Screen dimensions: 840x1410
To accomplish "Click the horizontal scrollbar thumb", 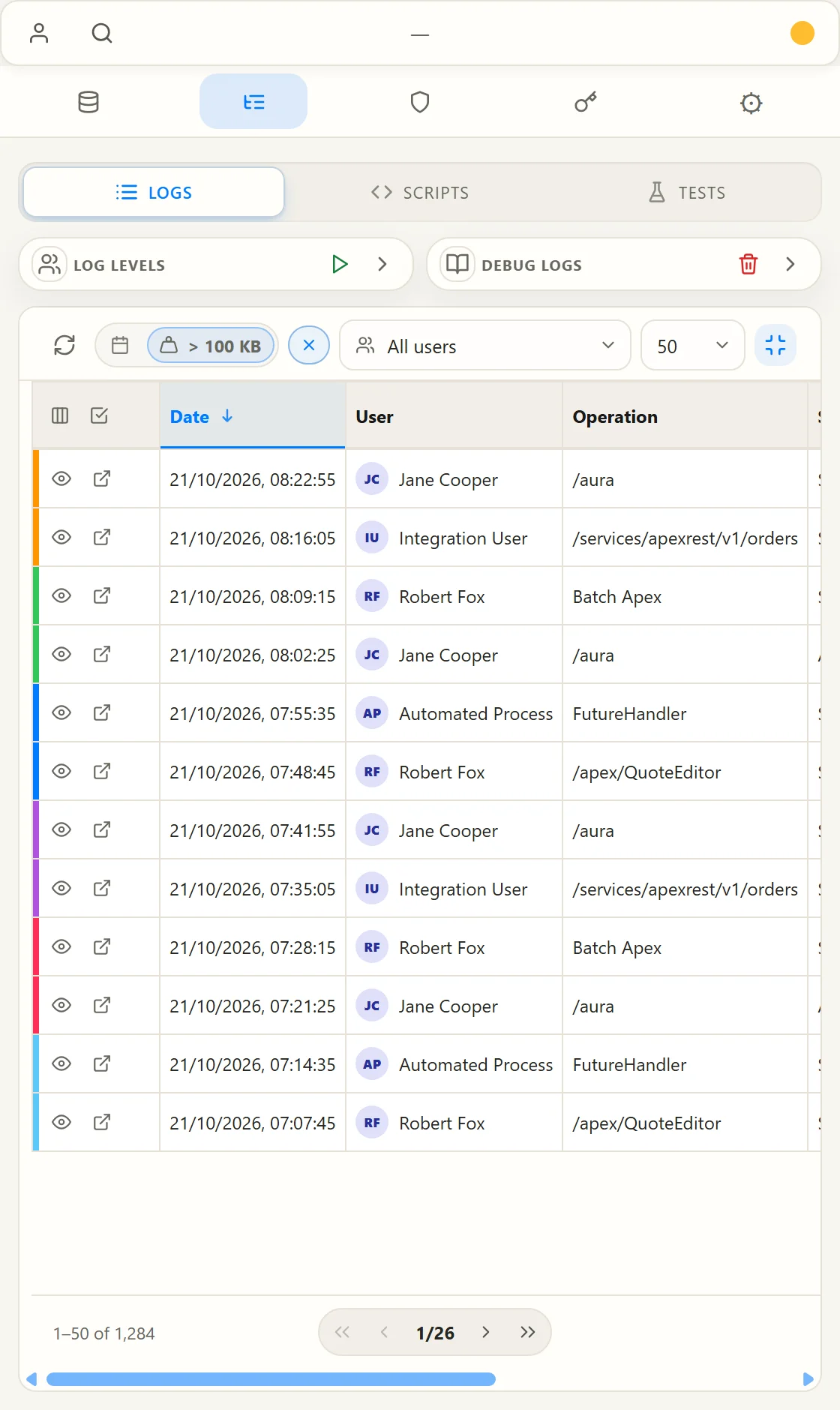I will [271, 1378].
